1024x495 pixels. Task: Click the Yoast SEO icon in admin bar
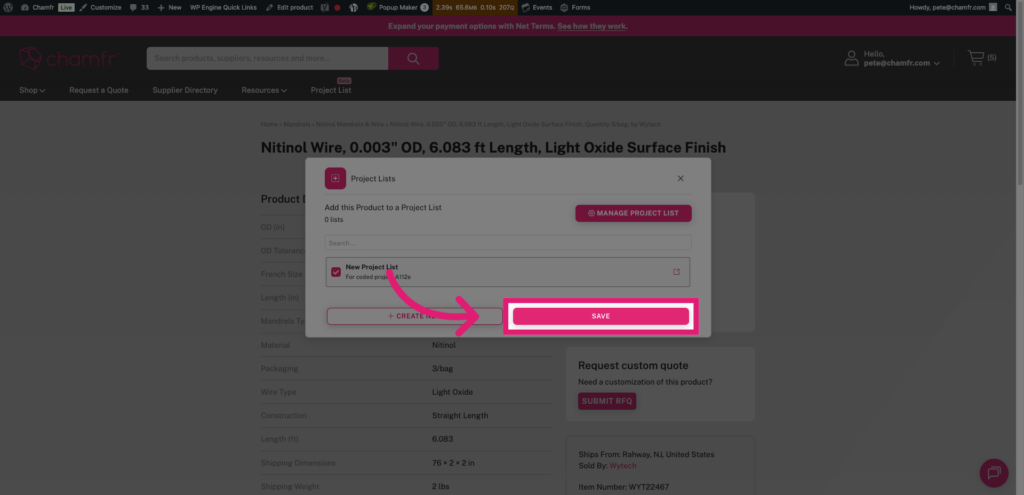pos(325,7)
